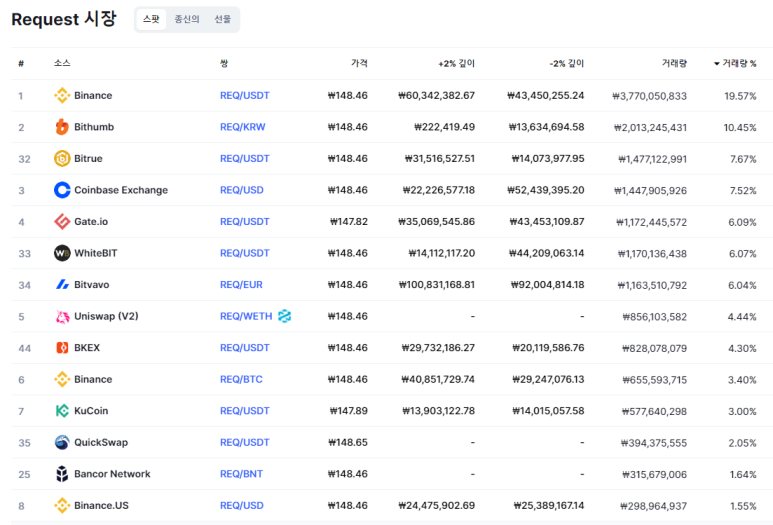This screenshot has width=773, height=525.
Task: Click the Gate.io logo icon
Action: tap(62, 221)
